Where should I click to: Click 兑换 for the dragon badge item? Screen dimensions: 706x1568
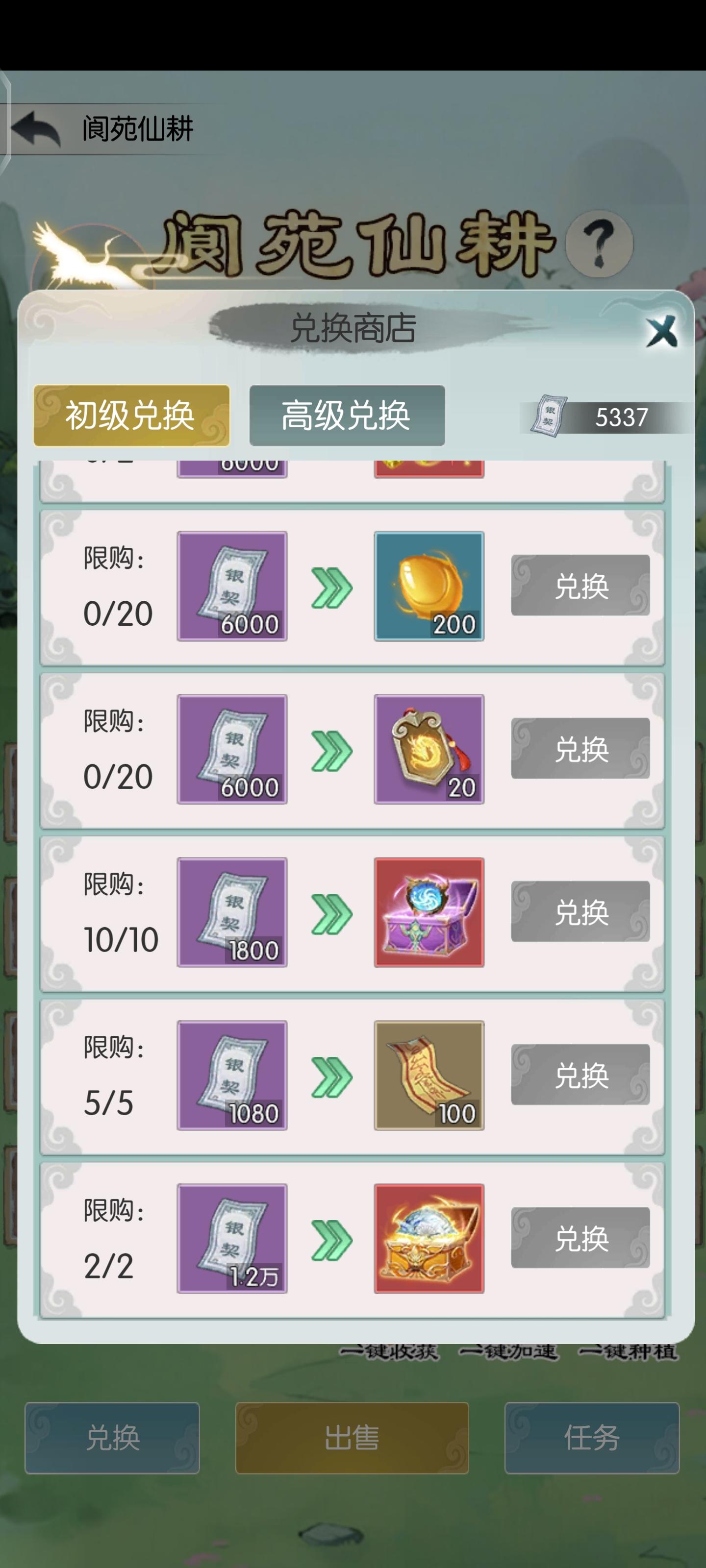click(580, 749)
